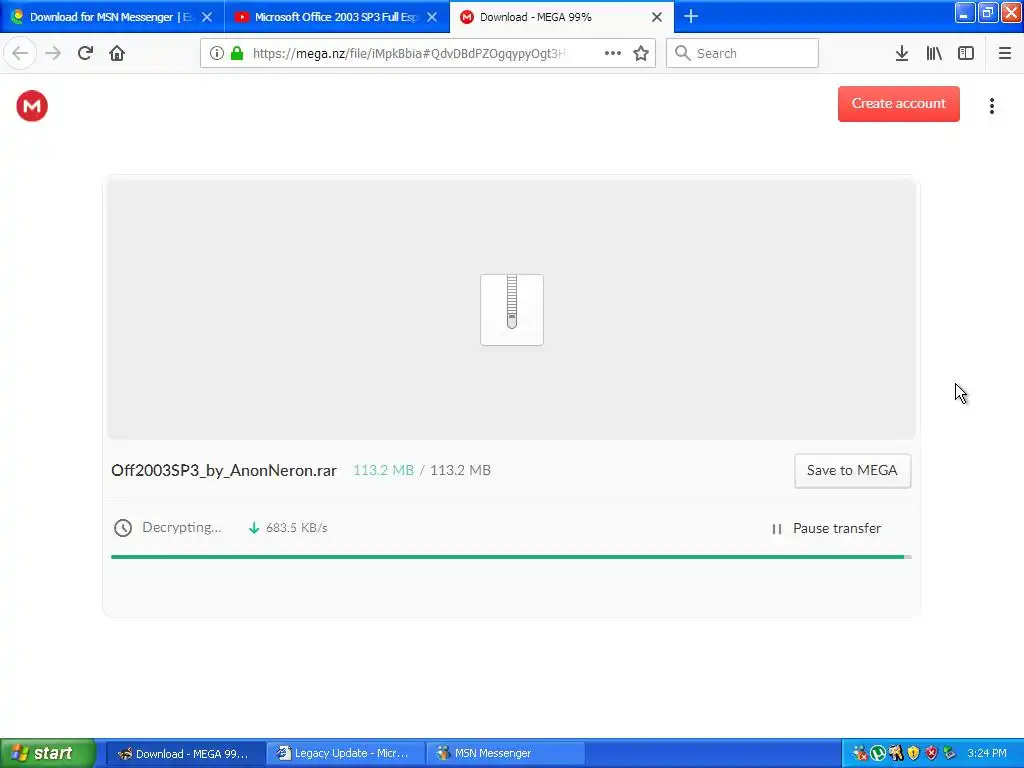The height and width of the screenshot is (768, 1024).
Task: Click the clock icon beside Decrypting
Action: [x=123, y=528]
